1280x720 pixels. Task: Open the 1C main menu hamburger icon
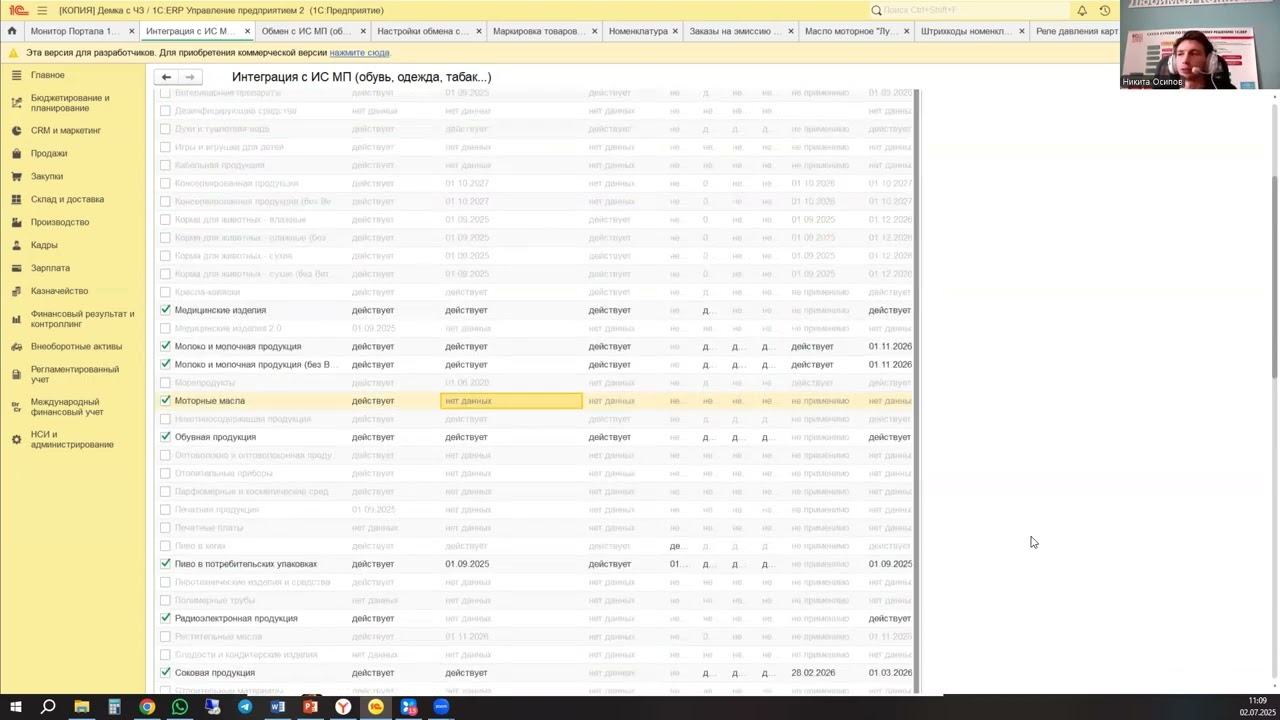42,10
